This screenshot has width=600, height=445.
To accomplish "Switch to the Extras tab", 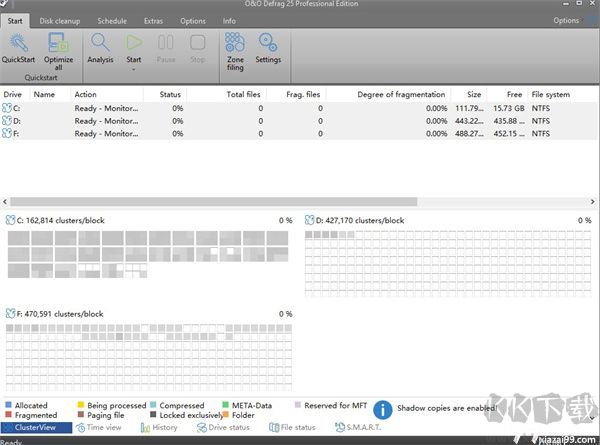I will [152, 20].
